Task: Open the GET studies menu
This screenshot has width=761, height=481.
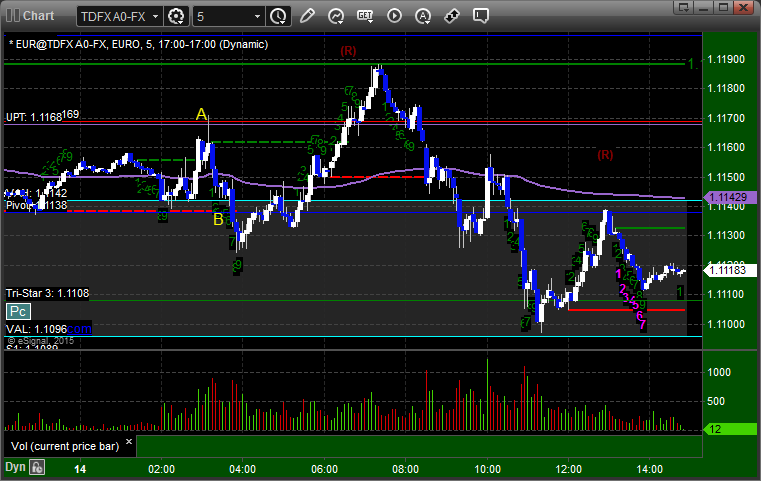Action: tap(365, 16)
